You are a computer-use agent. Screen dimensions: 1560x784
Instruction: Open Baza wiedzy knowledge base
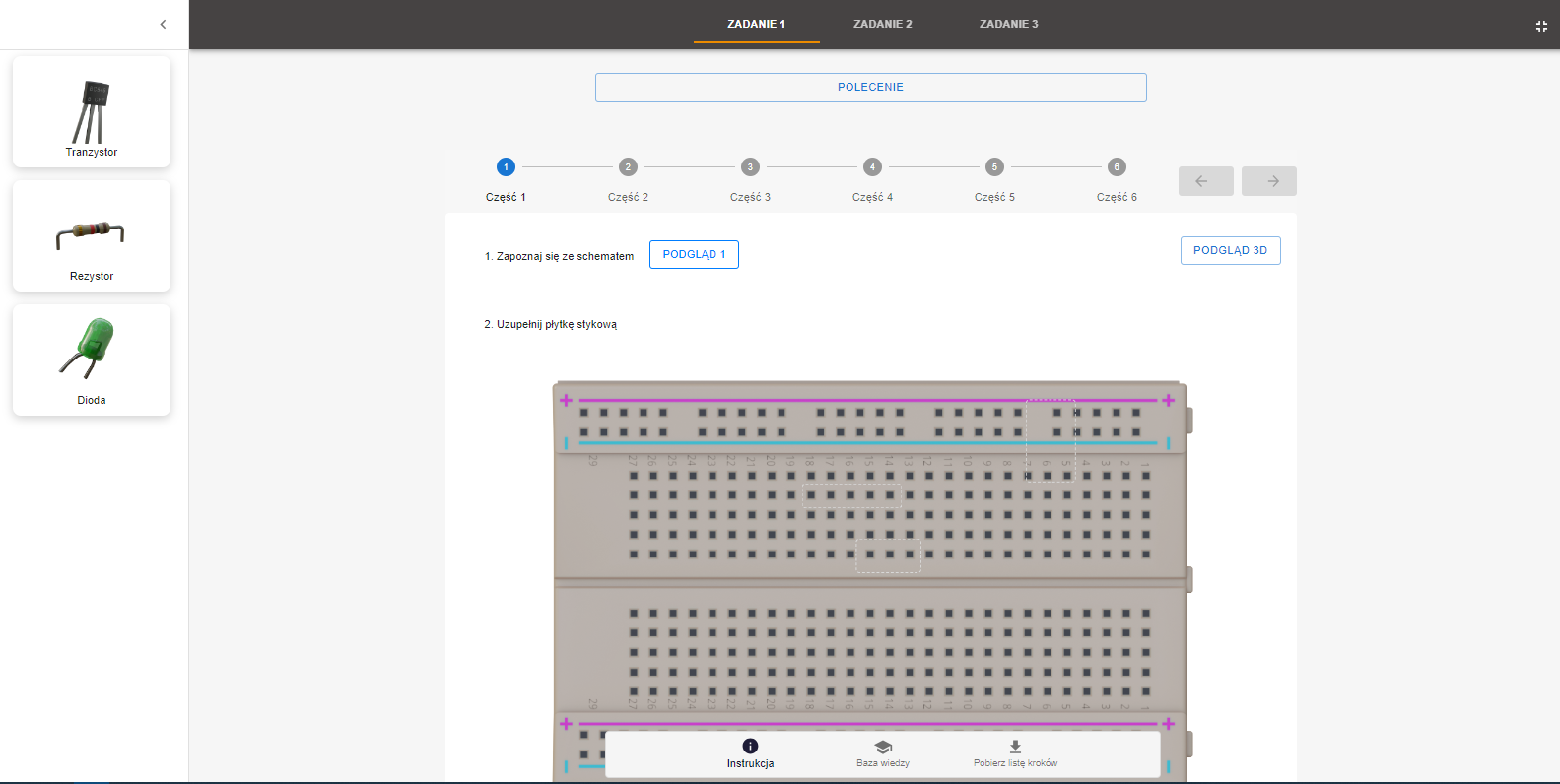coord(883,753)
